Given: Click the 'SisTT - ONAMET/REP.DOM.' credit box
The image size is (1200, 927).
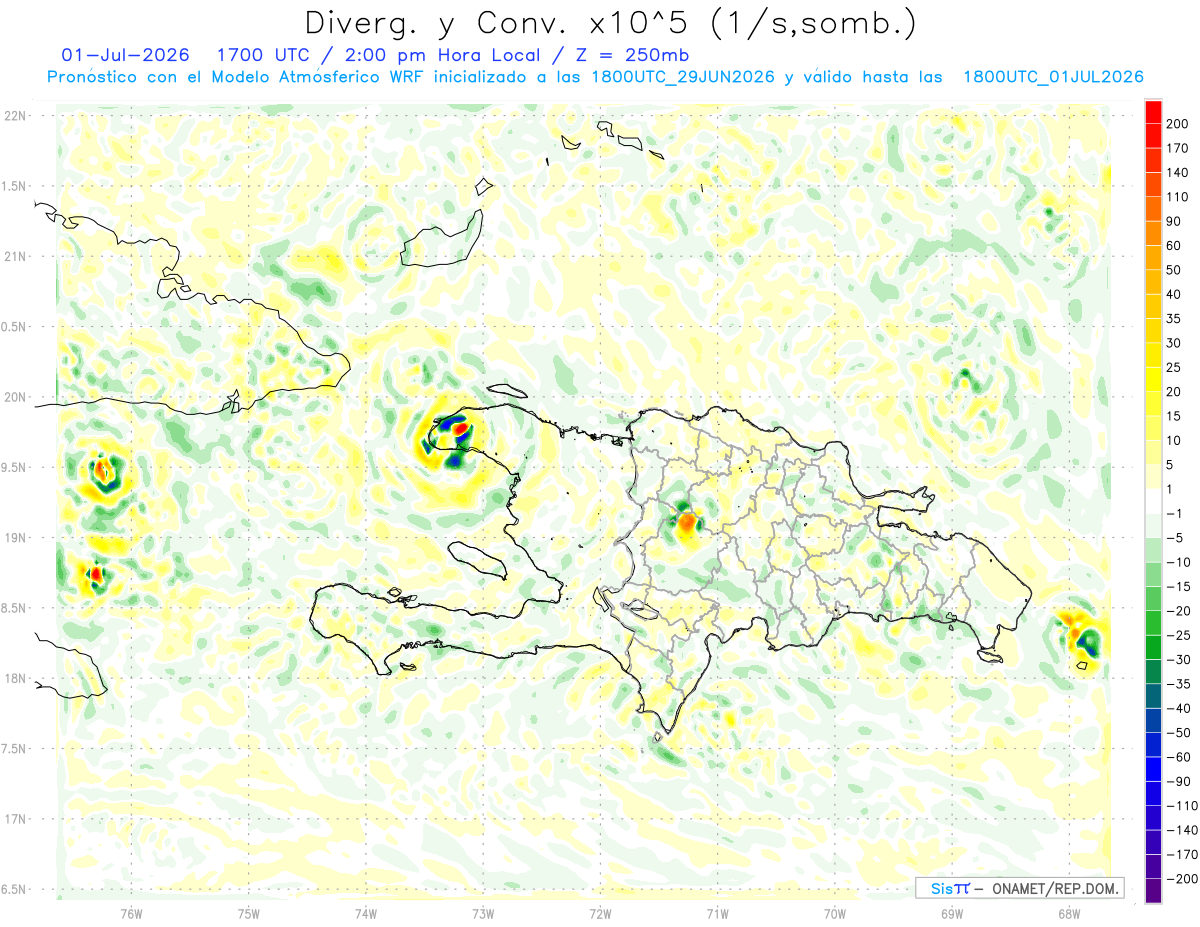Looking at the screenshot, I should pos(1019,888).
